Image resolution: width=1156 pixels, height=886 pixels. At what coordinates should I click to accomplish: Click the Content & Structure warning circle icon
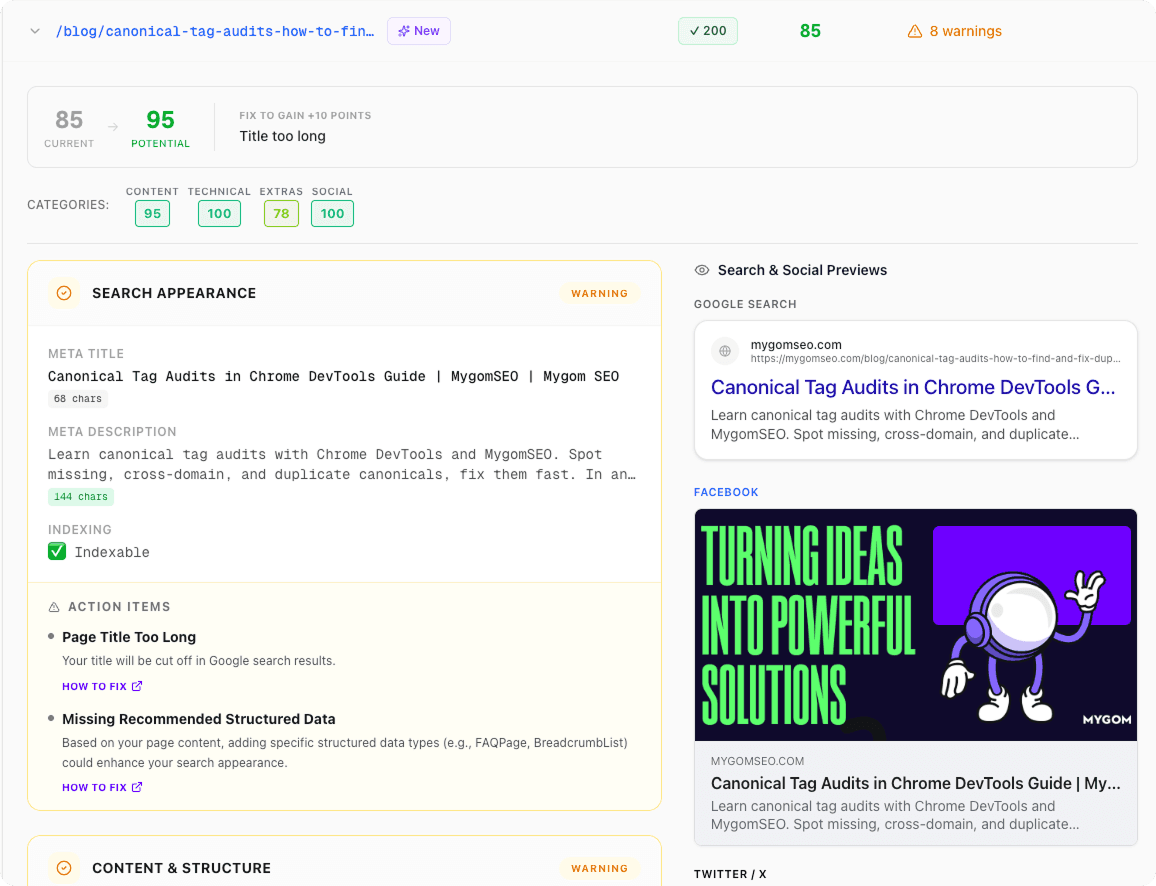click(64, 868)
